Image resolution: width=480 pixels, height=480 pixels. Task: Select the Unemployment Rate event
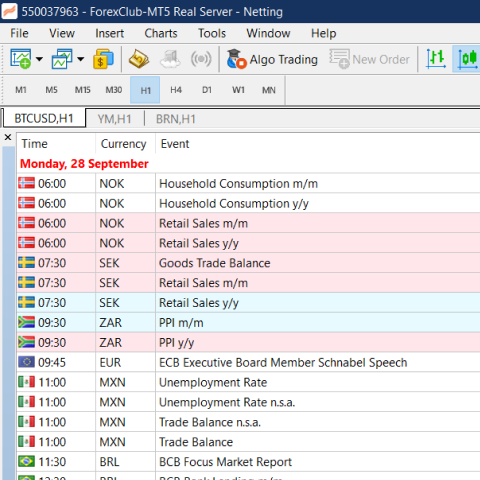(x=248, y=382)
